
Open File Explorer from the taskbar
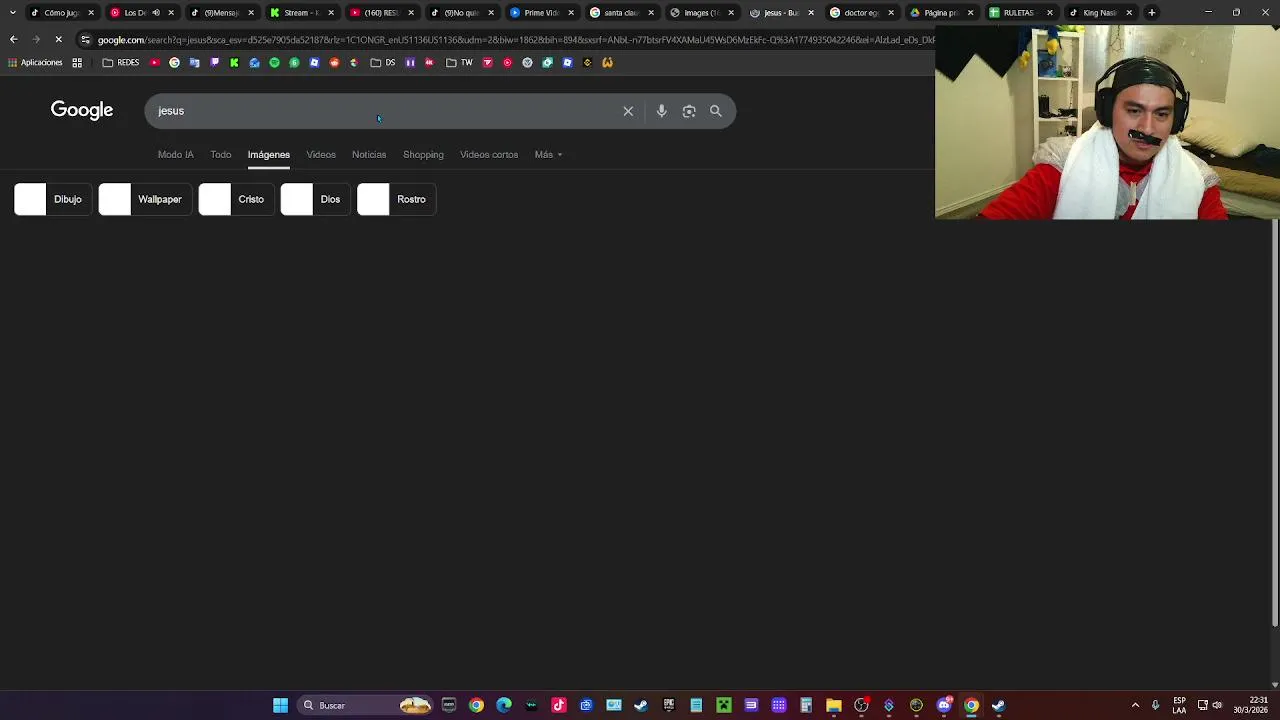click(833, 705)
